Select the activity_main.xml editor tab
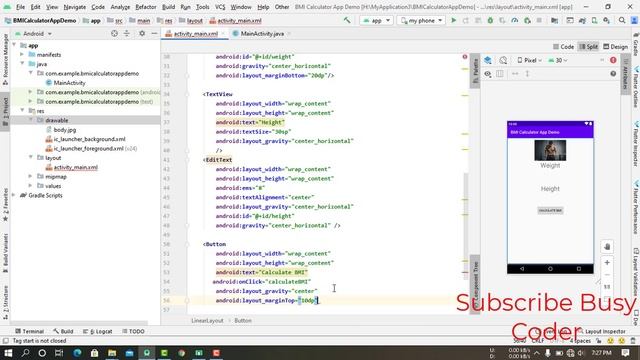The height and width of the screenshot is (360, 640). 196,34
